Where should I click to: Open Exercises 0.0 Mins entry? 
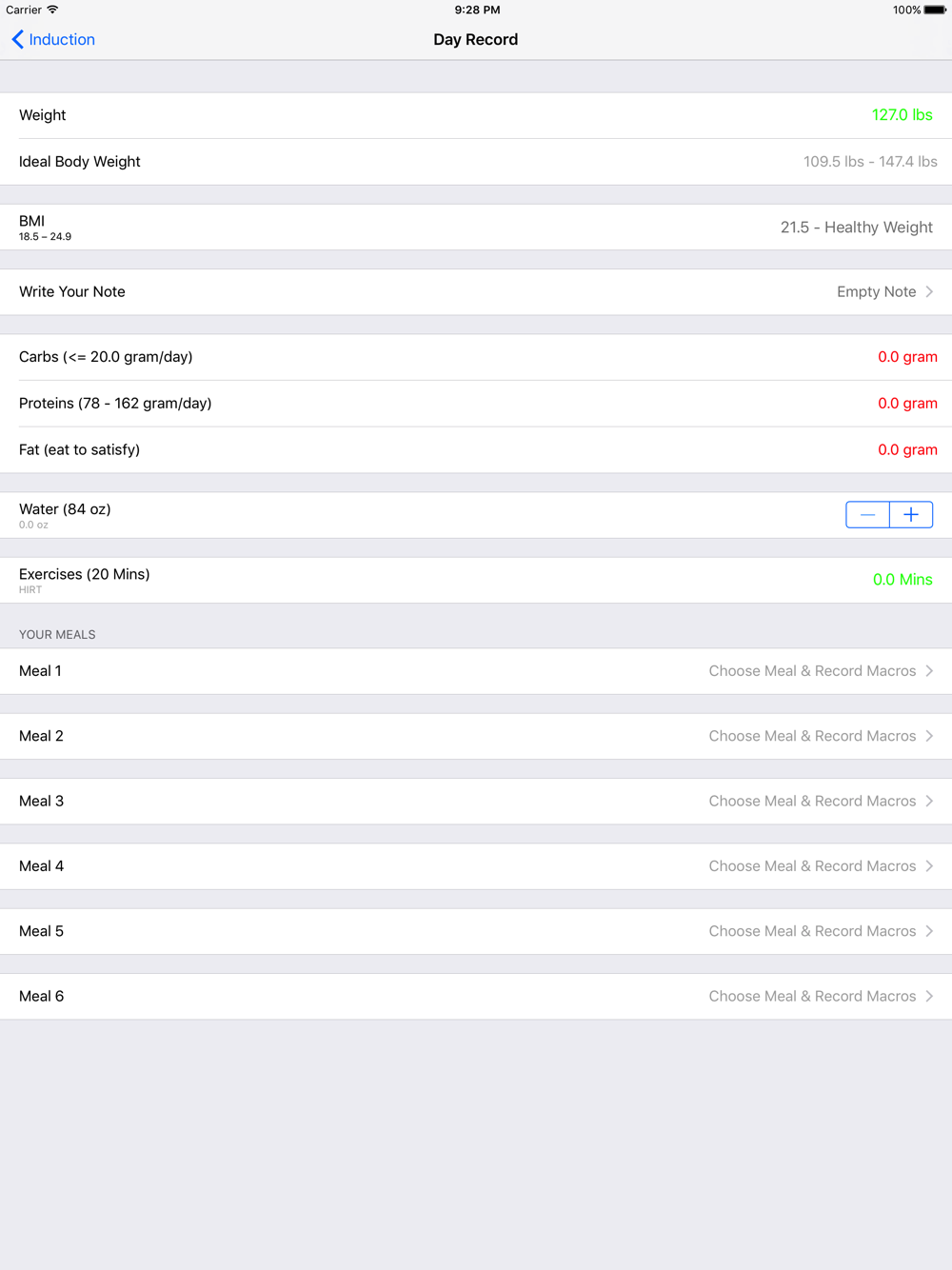pyautogui.click(x=902, y=580)
